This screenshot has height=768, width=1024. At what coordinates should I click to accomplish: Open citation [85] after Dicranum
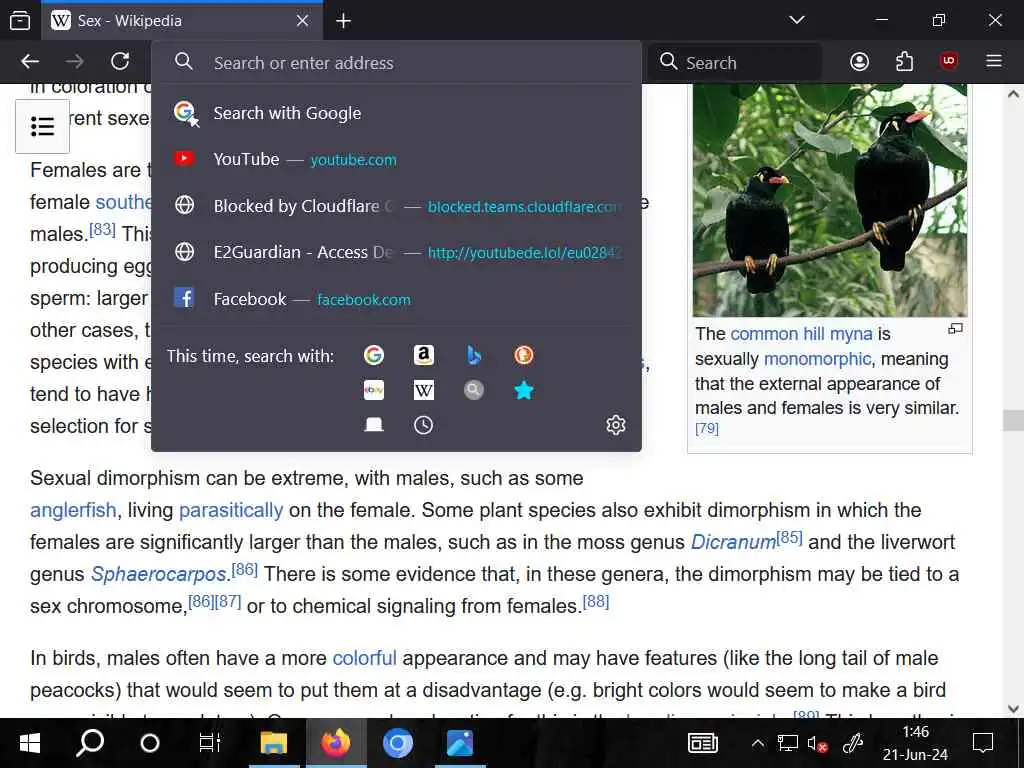pos(790,537)
